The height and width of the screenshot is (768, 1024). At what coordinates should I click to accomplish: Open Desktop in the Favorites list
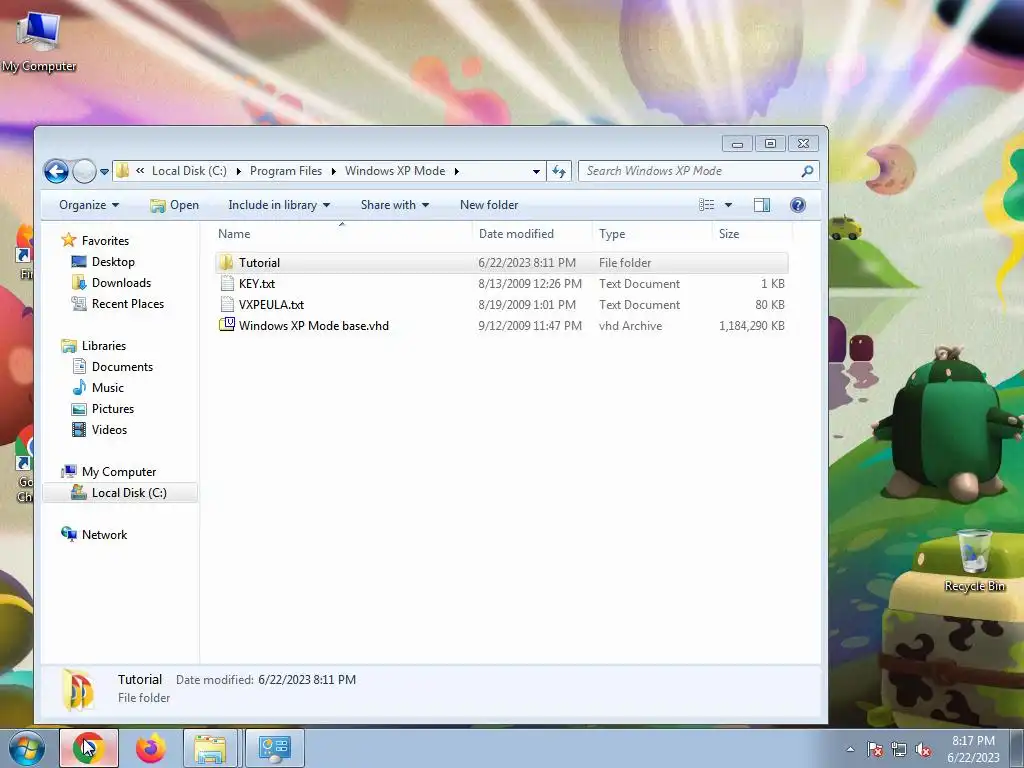pyautogui.click(x=113, y=262)
